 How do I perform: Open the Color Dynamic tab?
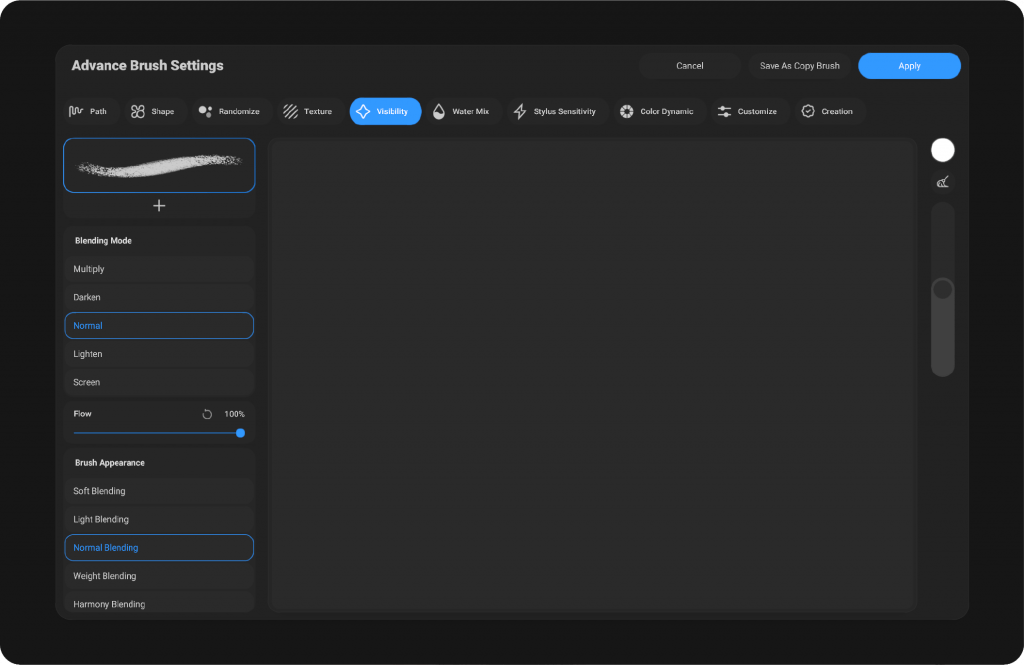(x=656, y=111)
